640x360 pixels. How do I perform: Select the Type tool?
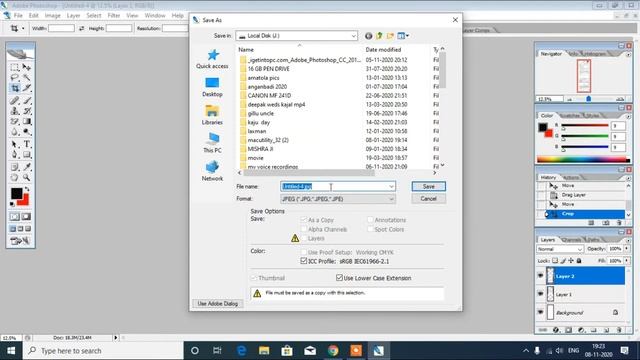pos(27,144)
